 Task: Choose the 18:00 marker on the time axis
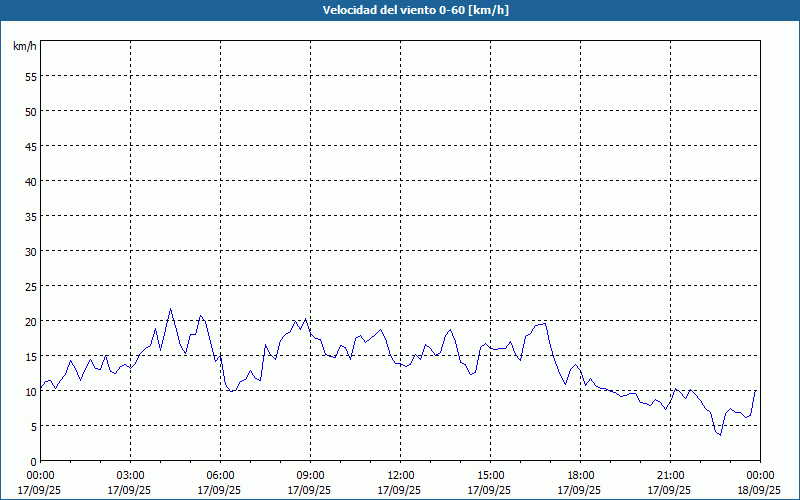tap(581, 475)
